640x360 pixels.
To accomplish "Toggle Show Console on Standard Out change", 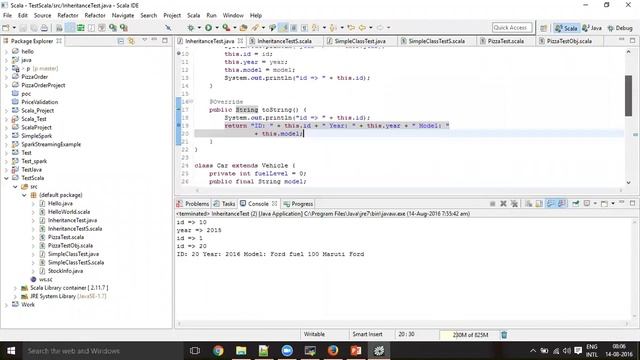I will coord(551,203).
